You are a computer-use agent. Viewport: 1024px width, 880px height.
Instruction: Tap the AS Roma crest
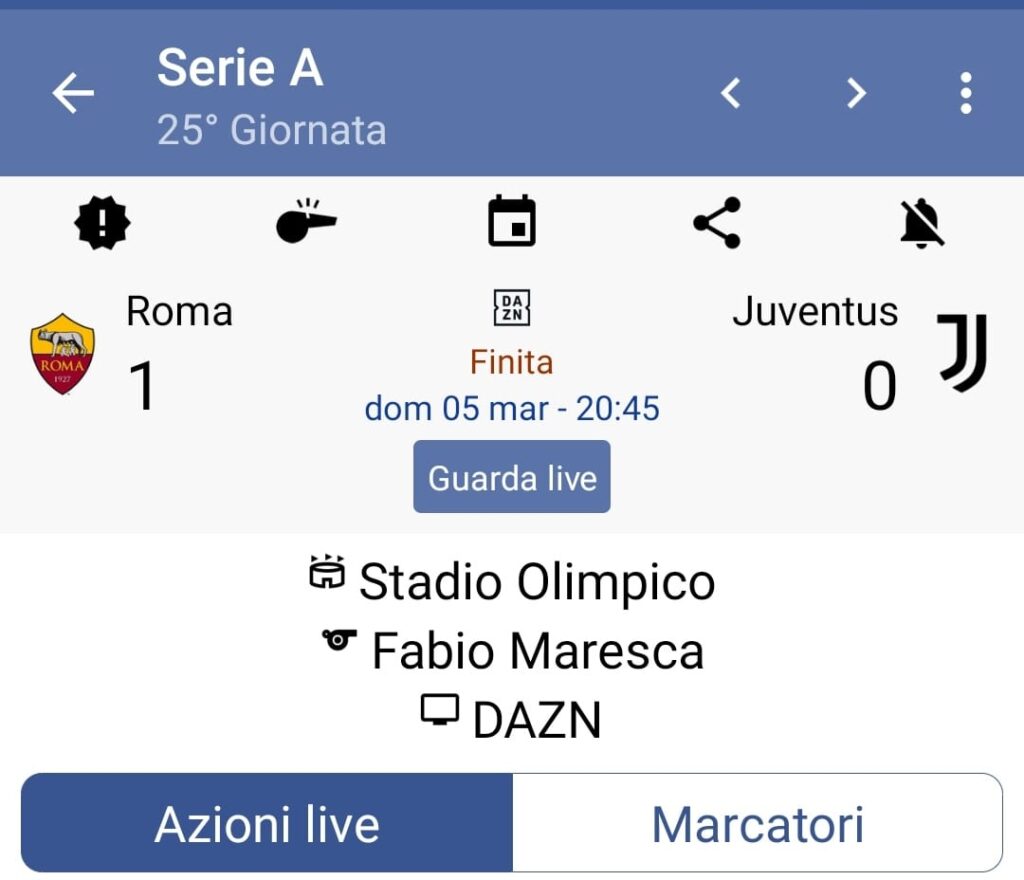pyautogui.click(x=62, y=353)
